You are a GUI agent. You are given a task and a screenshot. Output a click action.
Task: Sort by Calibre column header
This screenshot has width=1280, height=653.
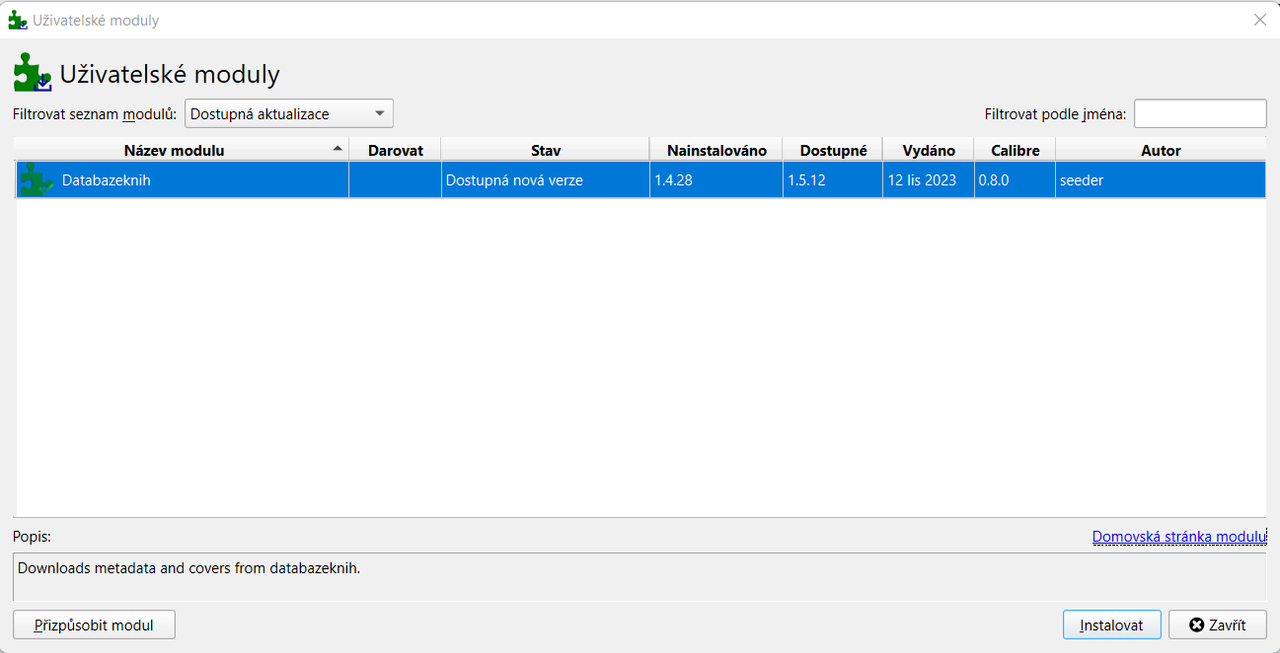[x=1015, y=150]
